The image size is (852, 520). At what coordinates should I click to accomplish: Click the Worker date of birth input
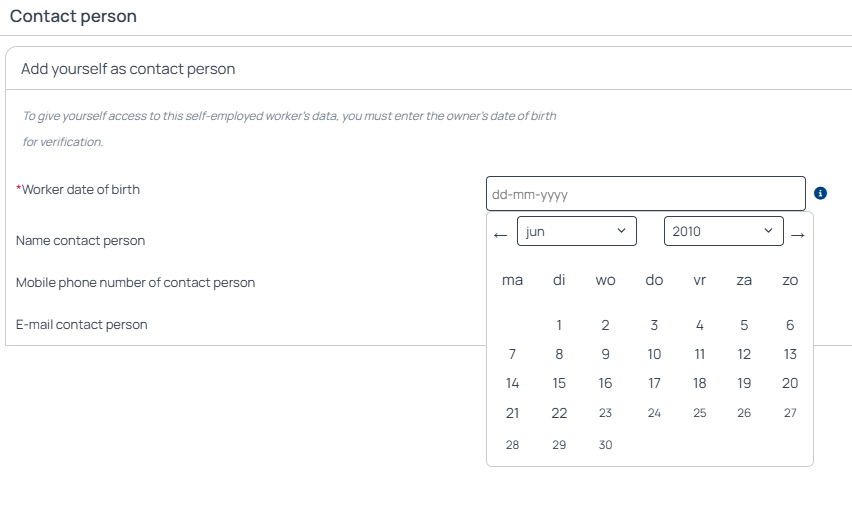646,193
